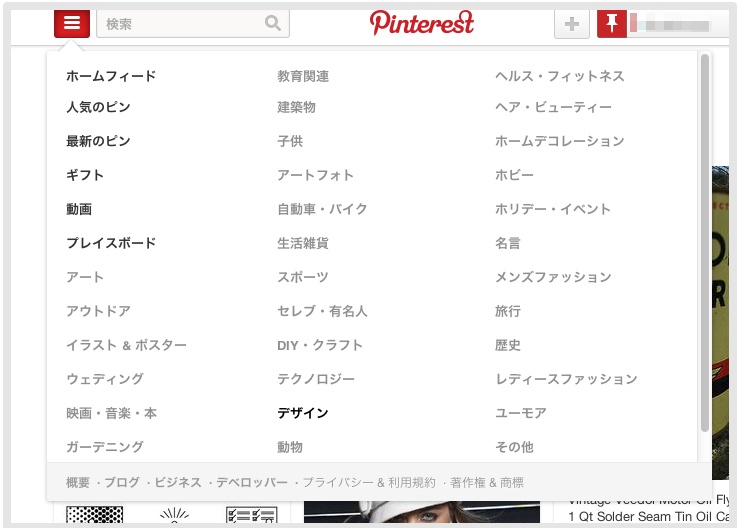Choose the スポーツ category
The height and width of the screenshot is (528, 742).
[x=303, y=277]
